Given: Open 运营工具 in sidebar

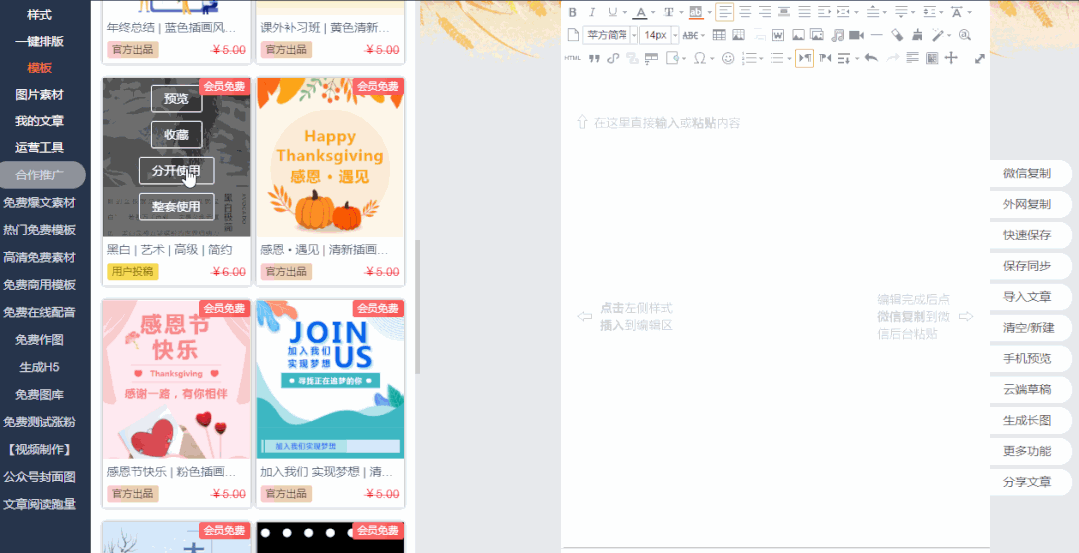Looking at the screenshot, I should point(39,147).
